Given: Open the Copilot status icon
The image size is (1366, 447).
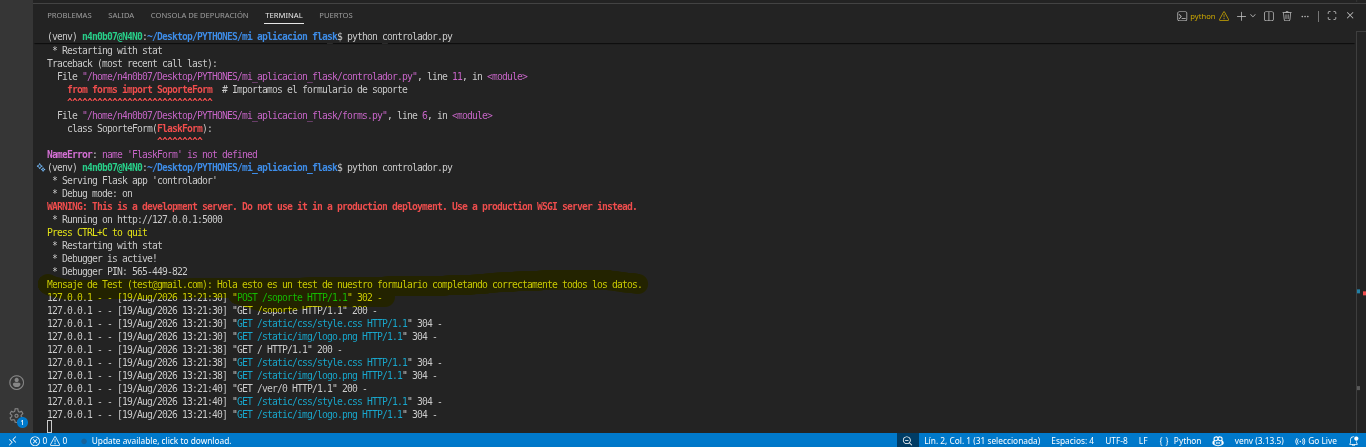Looking at the screenshot, I should [1219, 440].
